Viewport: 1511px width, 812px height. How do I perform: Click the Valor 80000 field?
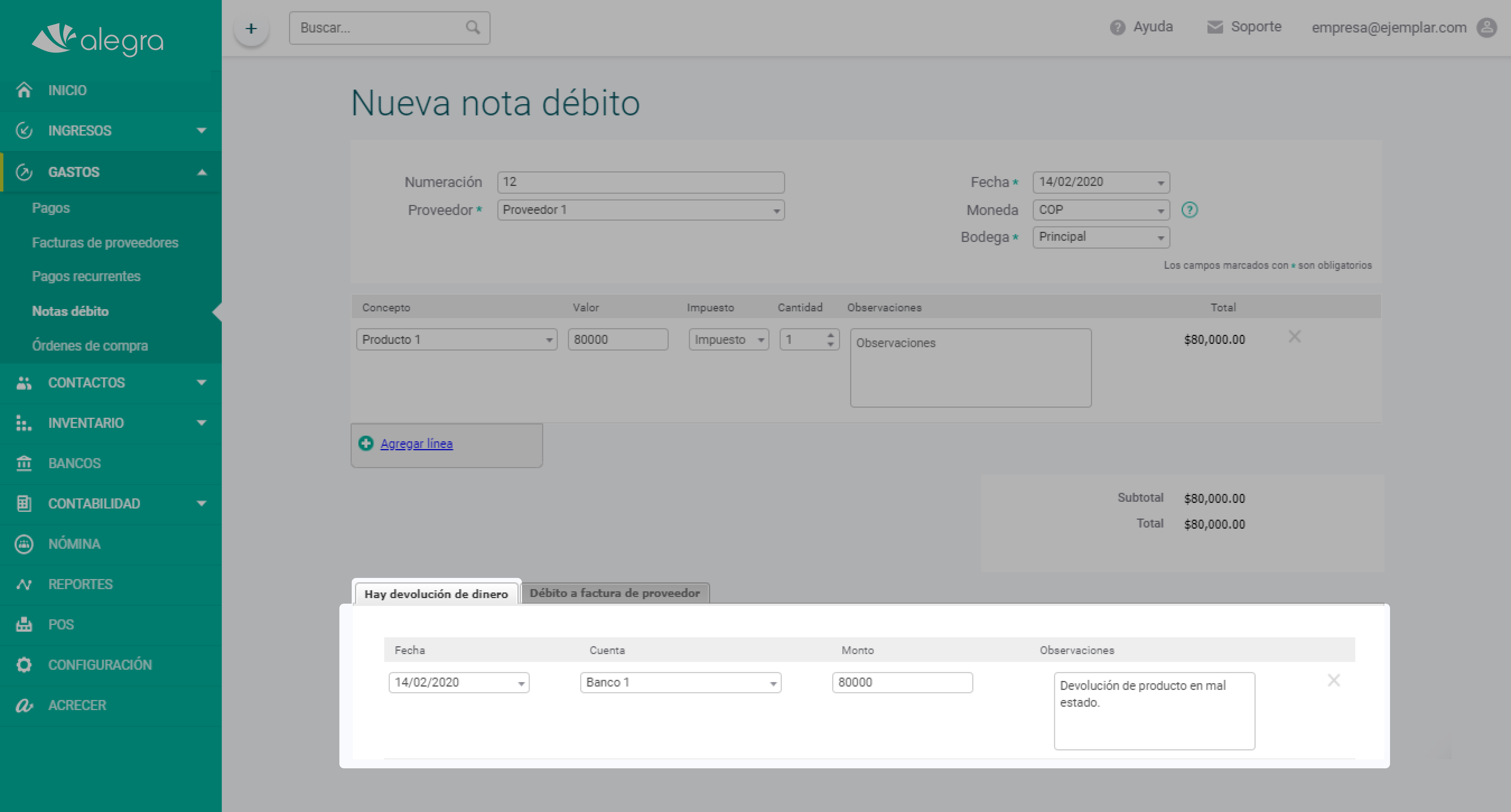coord(618,339)
